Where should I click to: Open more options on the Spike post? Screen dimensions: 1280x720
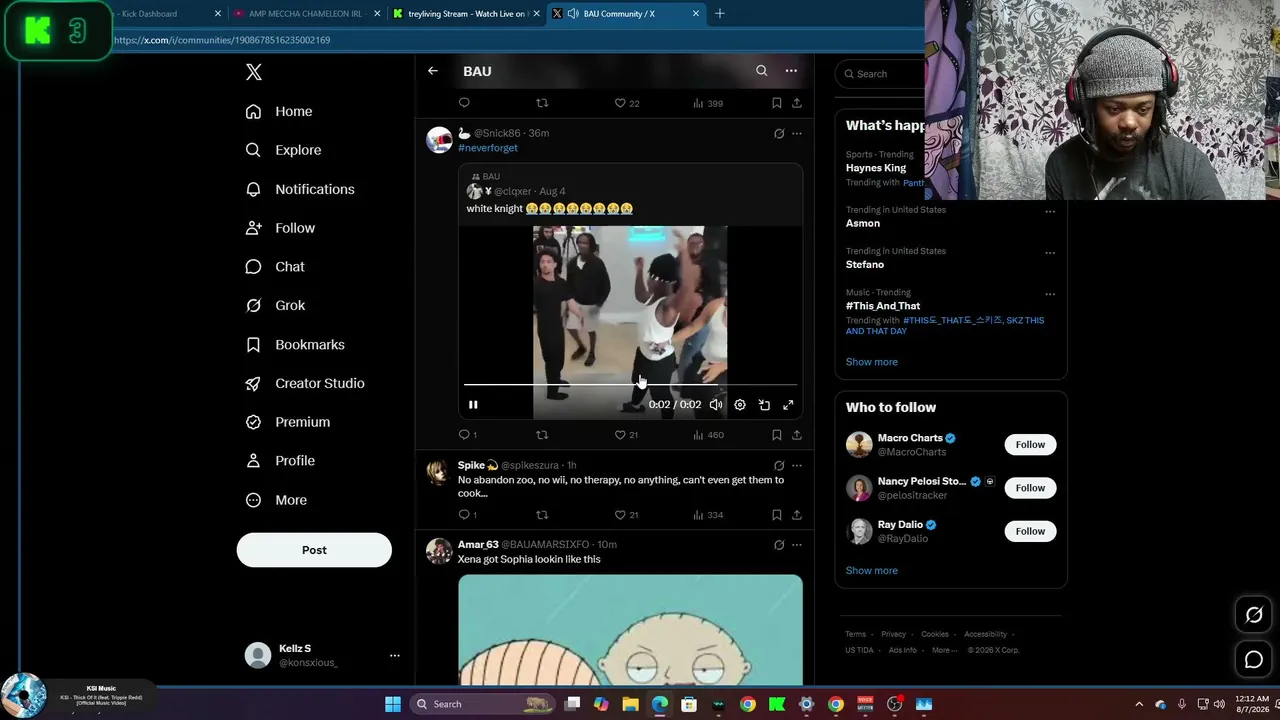point(797,465)
